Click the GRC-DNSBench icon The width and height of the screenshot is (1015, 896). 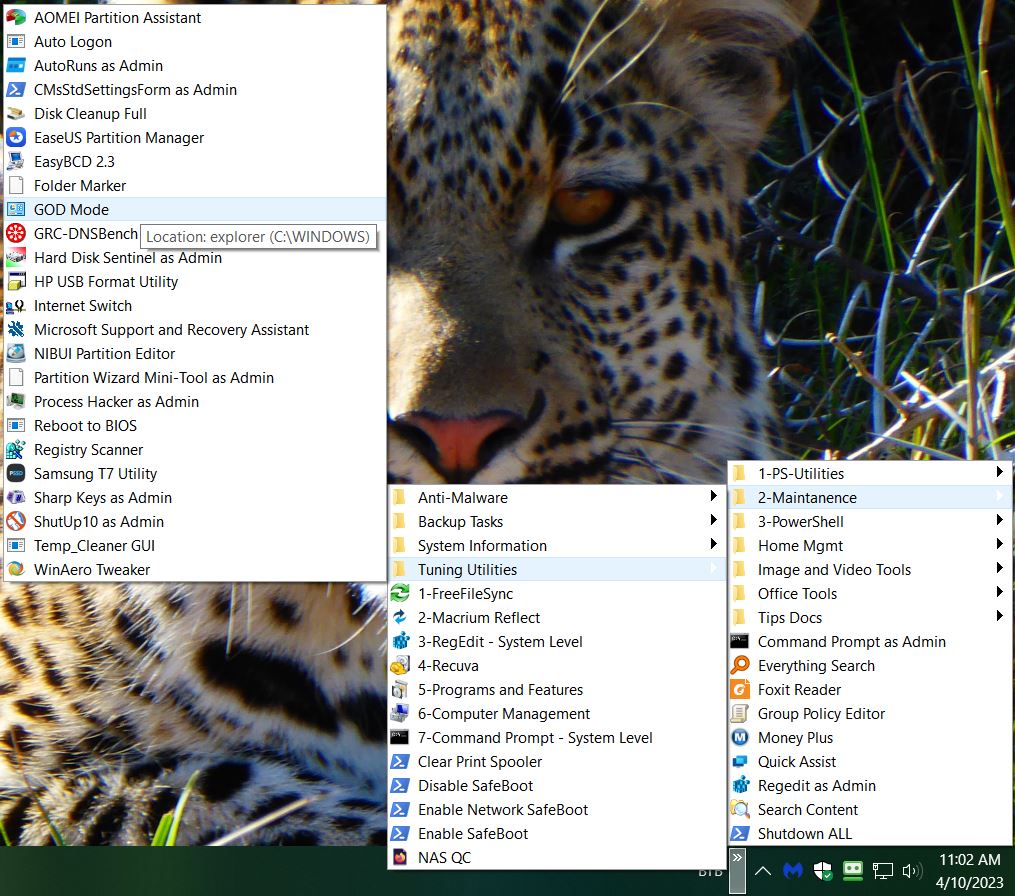[16, 234]
